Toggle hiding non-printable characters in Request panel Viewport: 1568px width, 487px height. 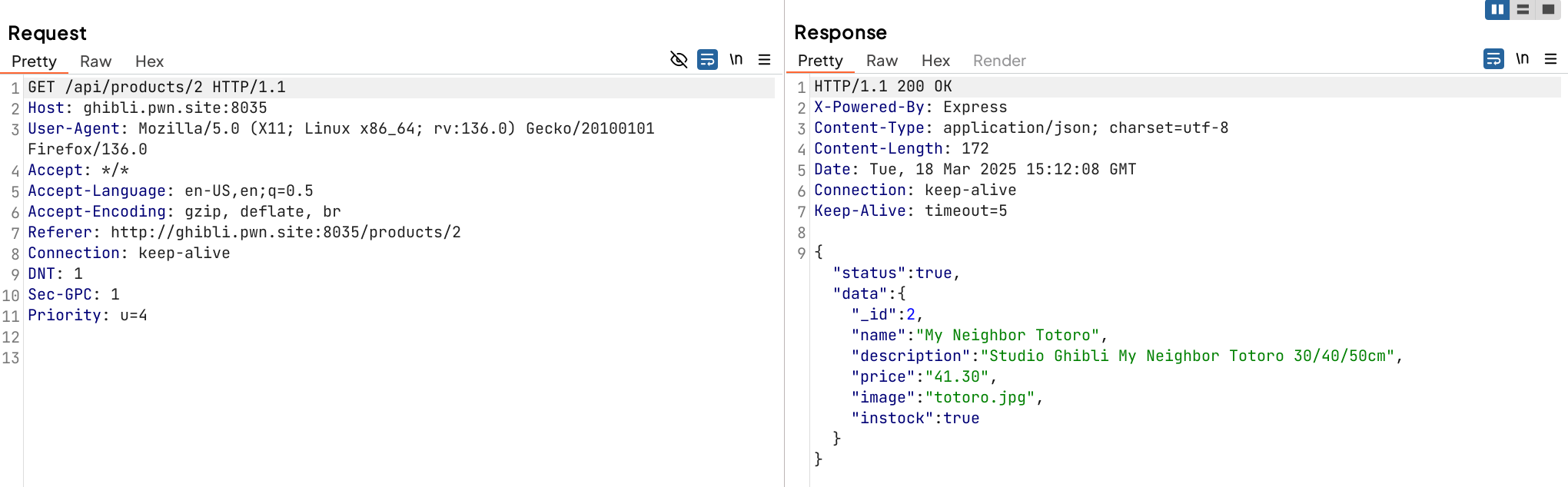(x=679, y=59)
